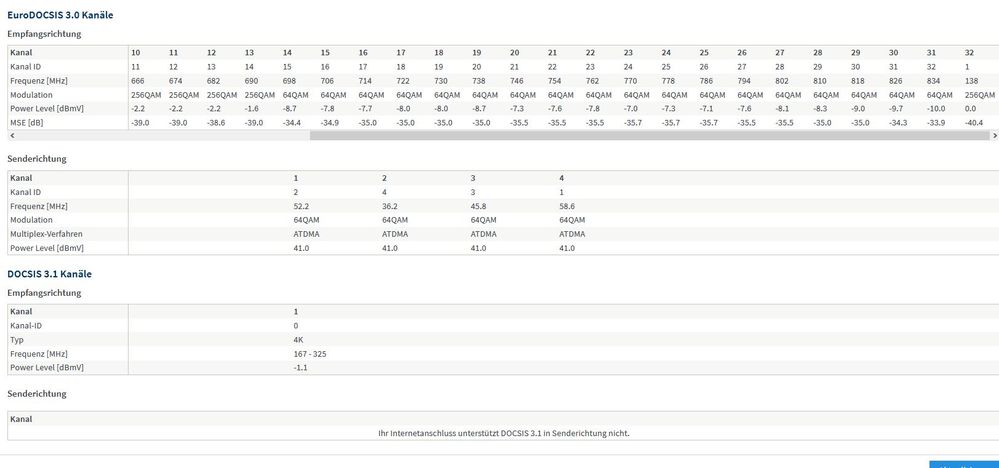Click the power level value -10.0
The width and height of the screenshot is (999, 468).
pos(936,108)
